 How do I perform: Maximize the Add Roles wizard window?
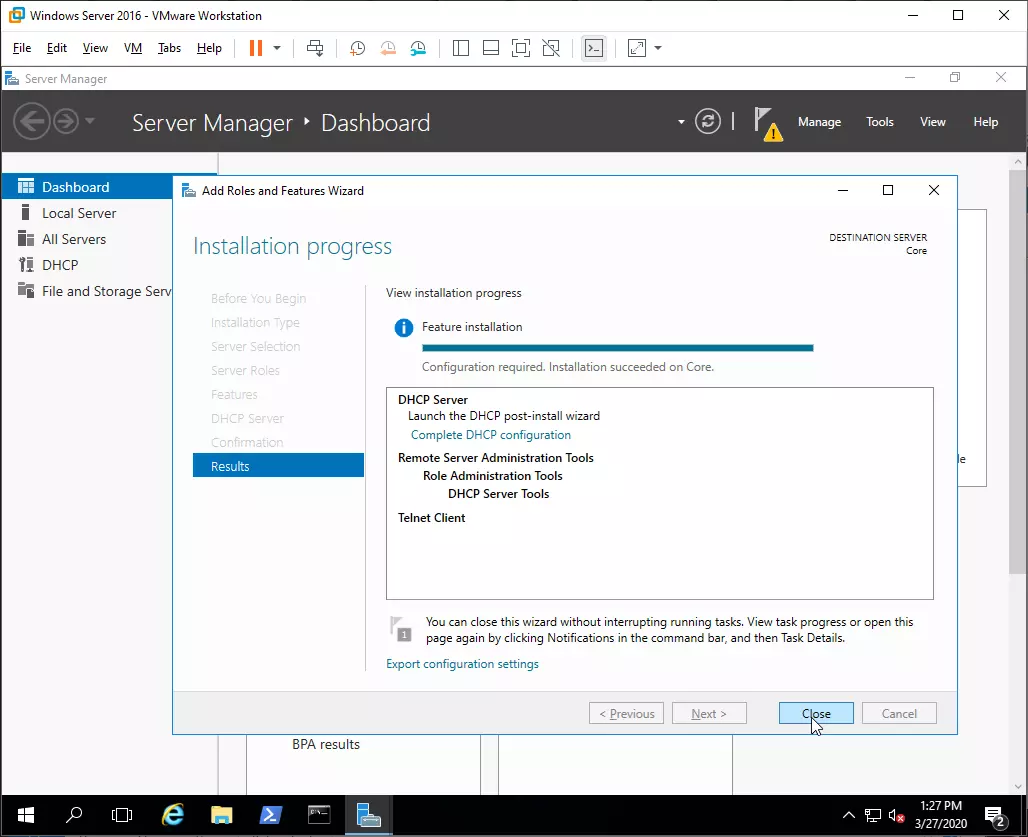(888, 190)
